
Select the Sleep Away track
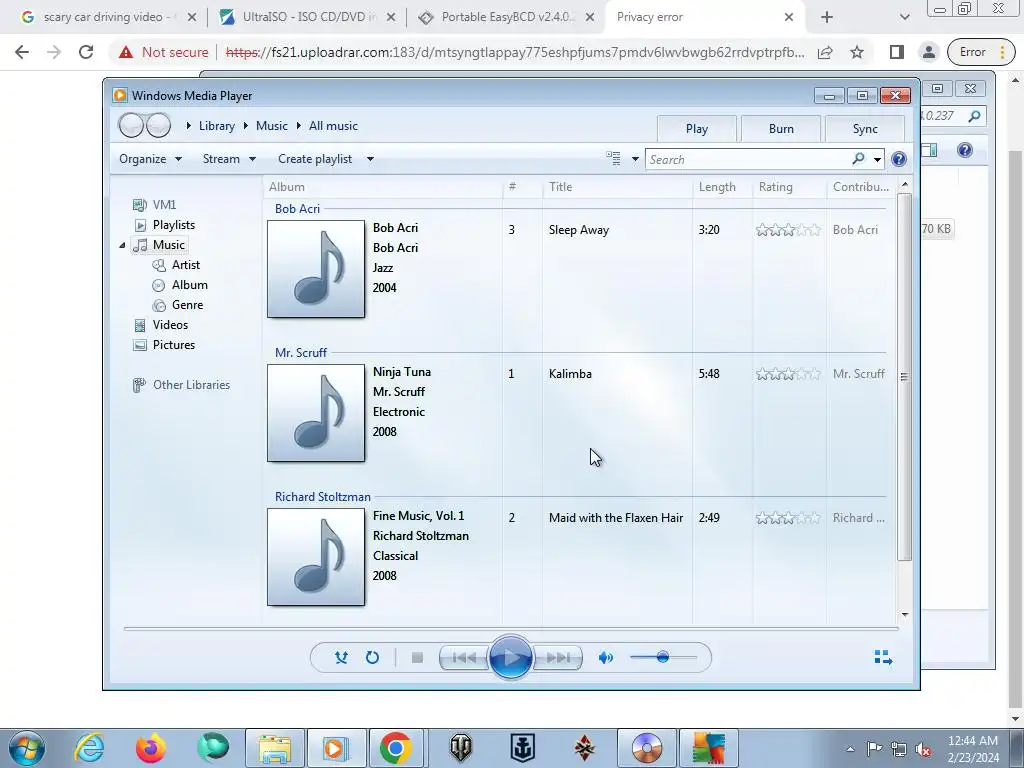pyautogui.click(x=579, y=230)
